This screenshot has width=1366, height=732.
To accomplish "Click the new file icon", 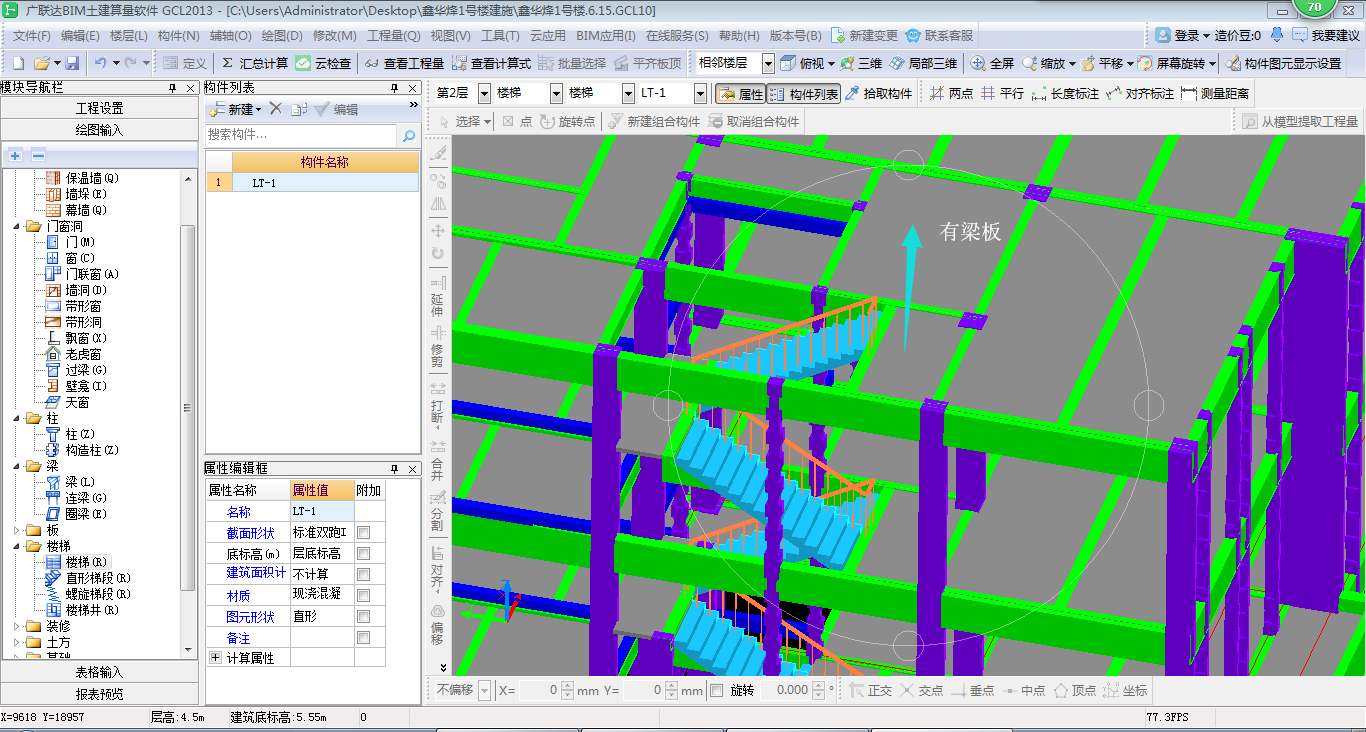I will (x=17, y=63).
